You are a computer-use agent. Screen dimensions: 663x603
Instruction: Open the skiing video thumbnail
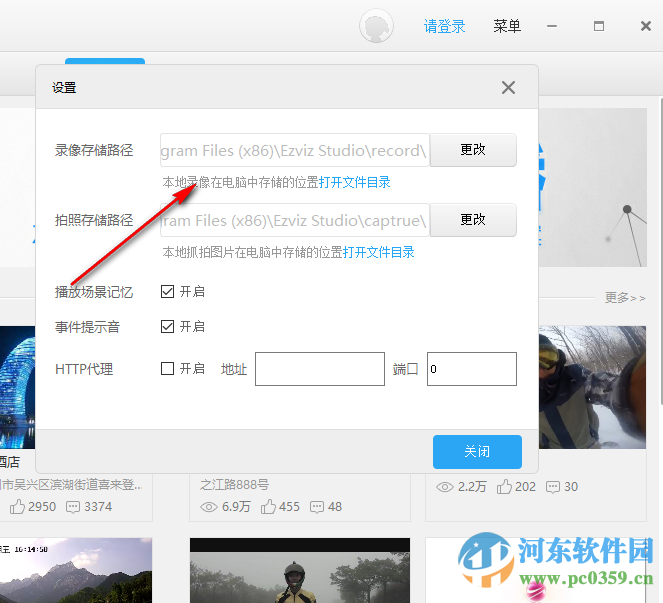click(592, 387)
